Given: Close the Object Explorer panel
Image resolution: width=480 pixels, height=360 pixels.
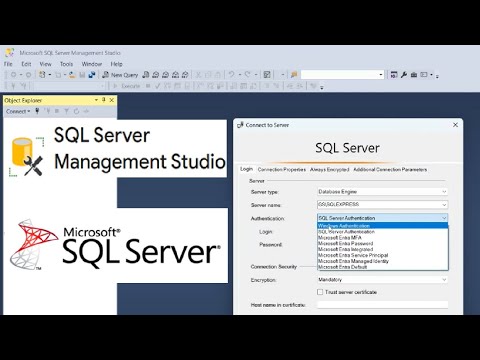Looking at the screenshot, I should [112, 100].
